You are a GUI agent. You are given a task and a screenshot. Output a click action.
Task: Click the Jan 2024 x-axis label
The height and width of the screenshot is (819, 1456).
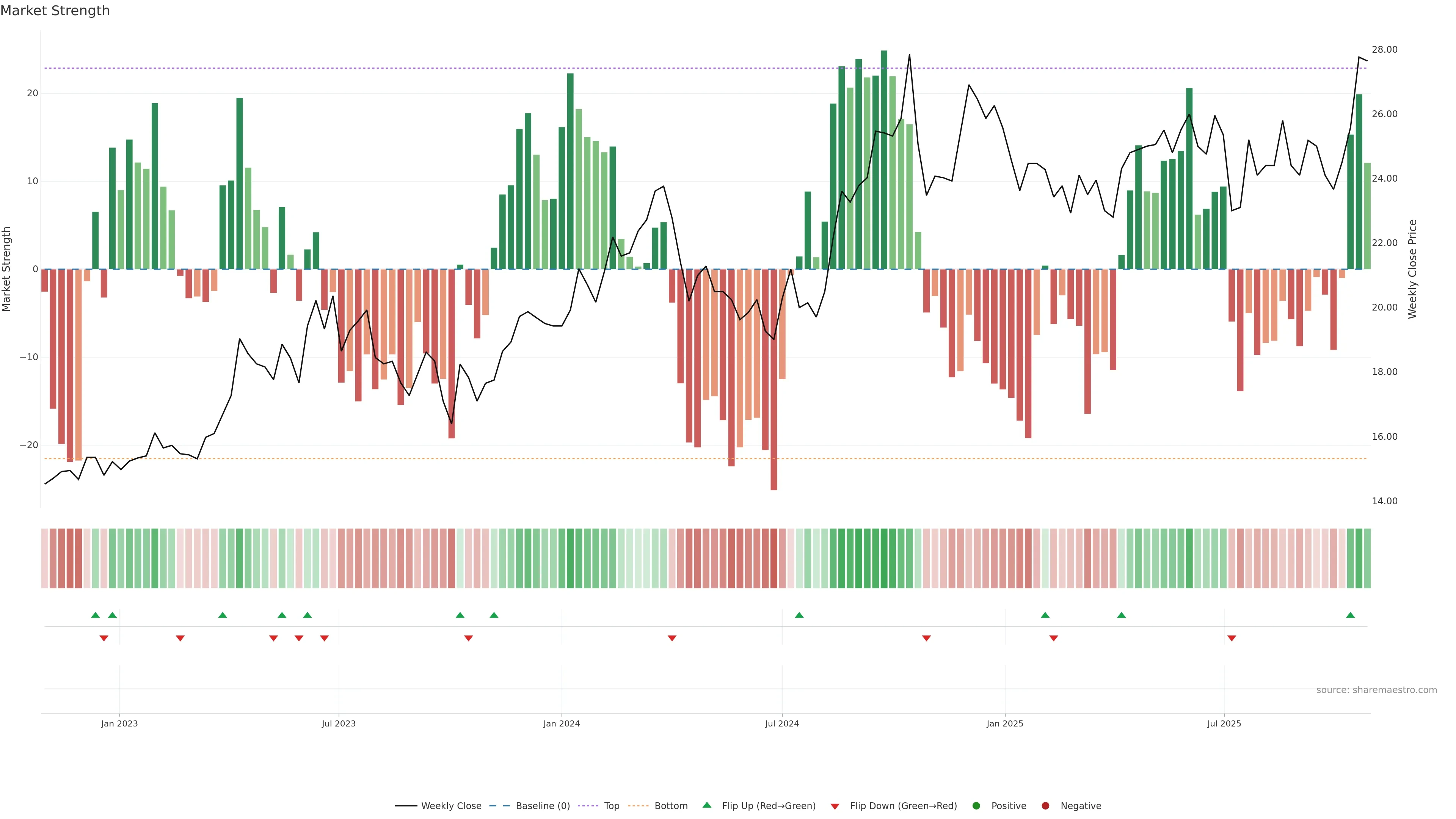561,723
